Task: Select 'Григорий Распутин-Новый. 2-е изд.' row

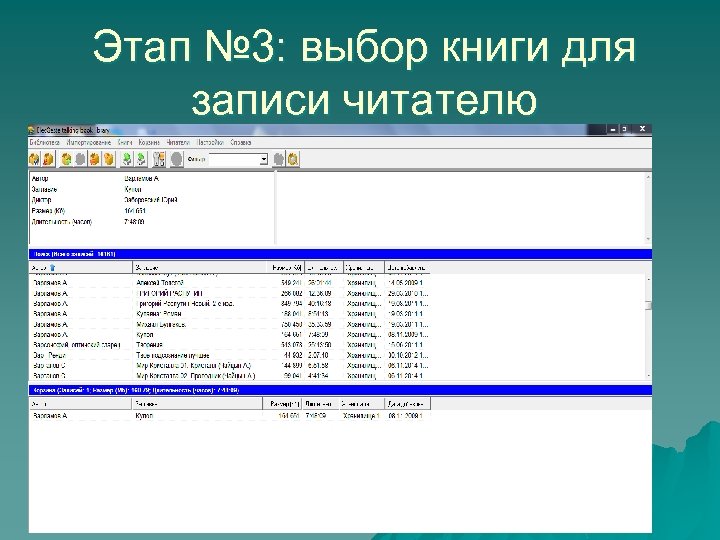Action: pyautogui.click(x=230, y=304)
